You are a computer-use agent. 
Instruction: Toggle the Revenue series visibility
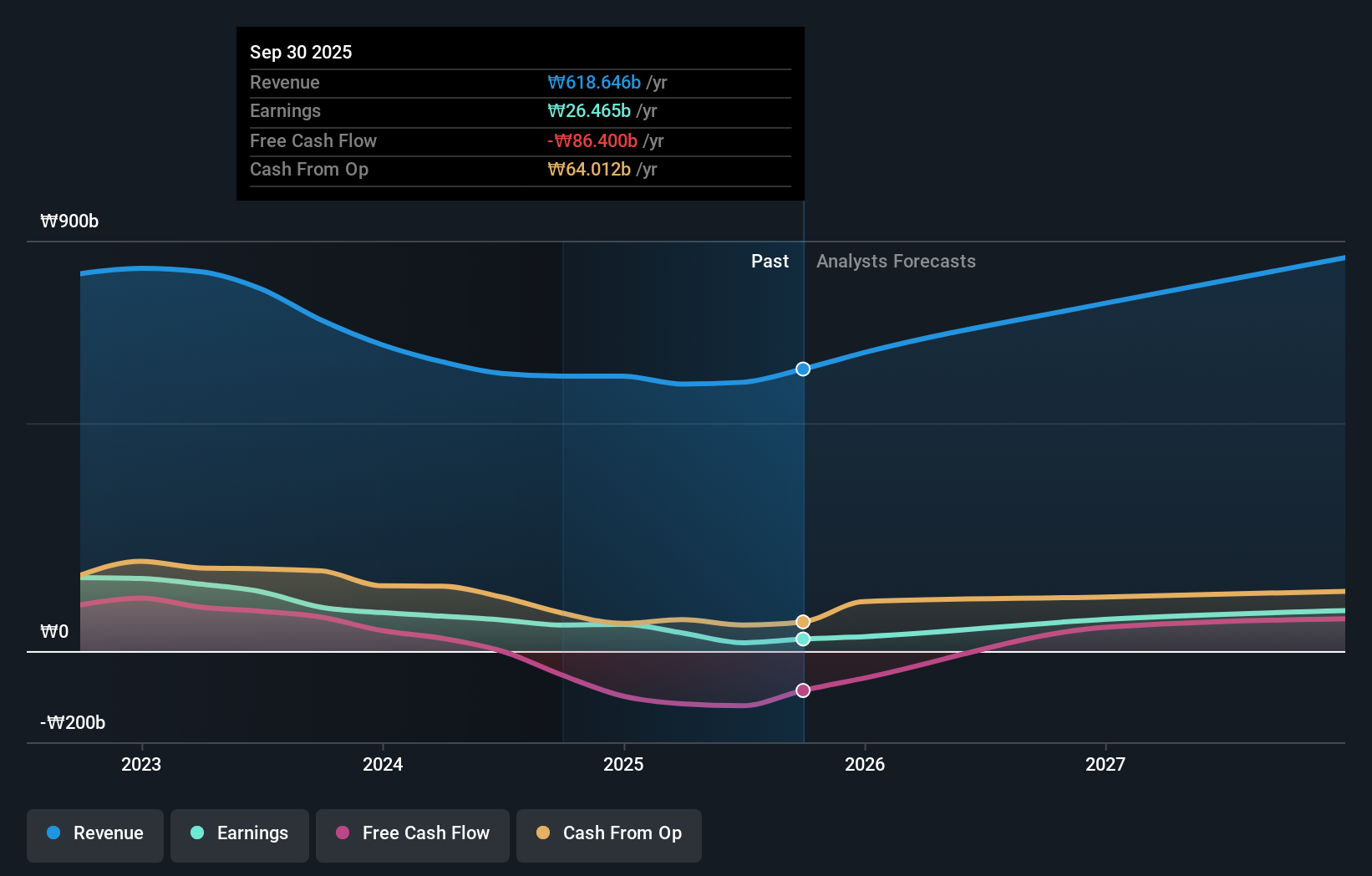coord(94,833)
